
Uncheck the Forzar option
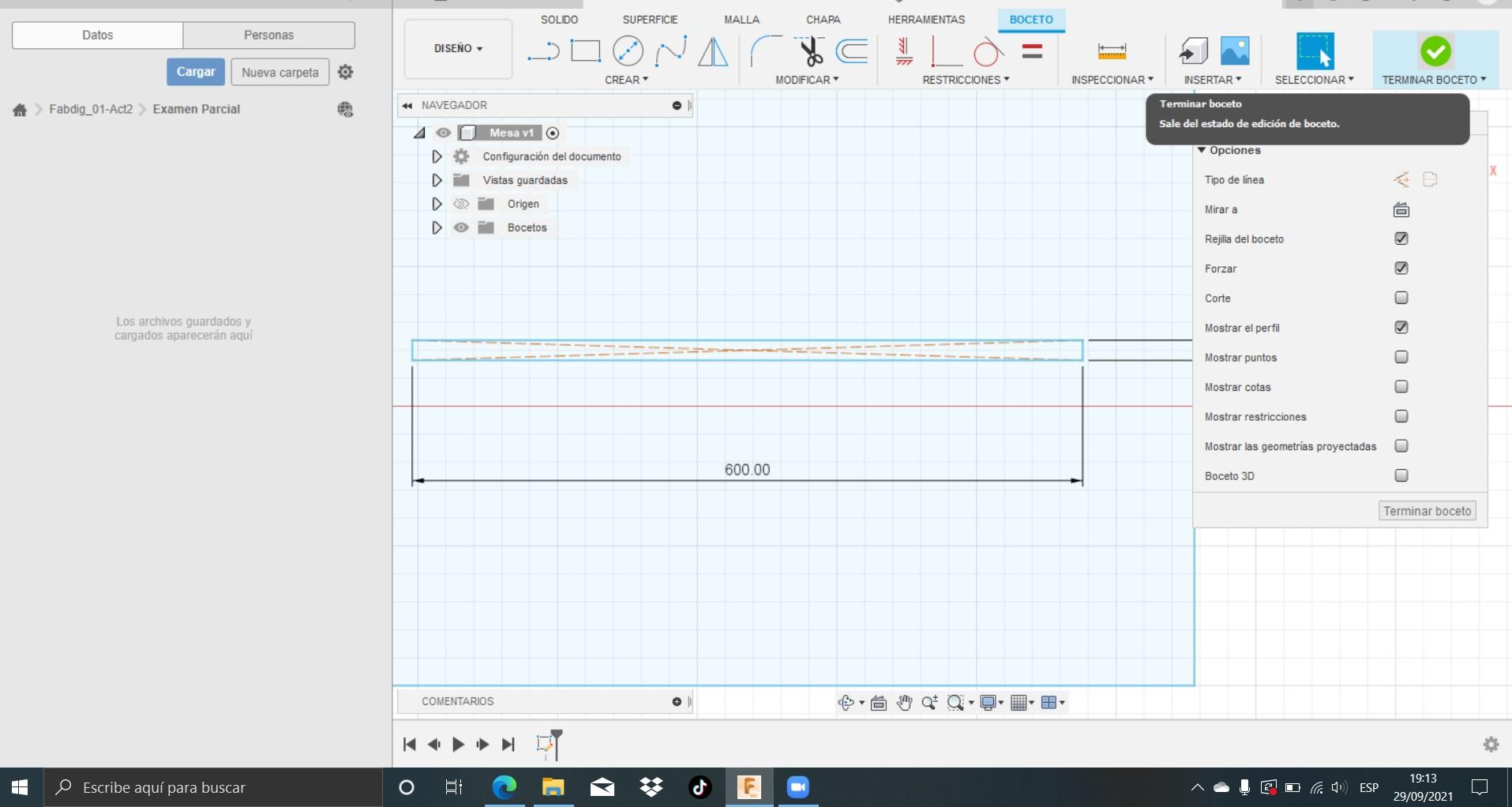click(x=1401, y=268)
